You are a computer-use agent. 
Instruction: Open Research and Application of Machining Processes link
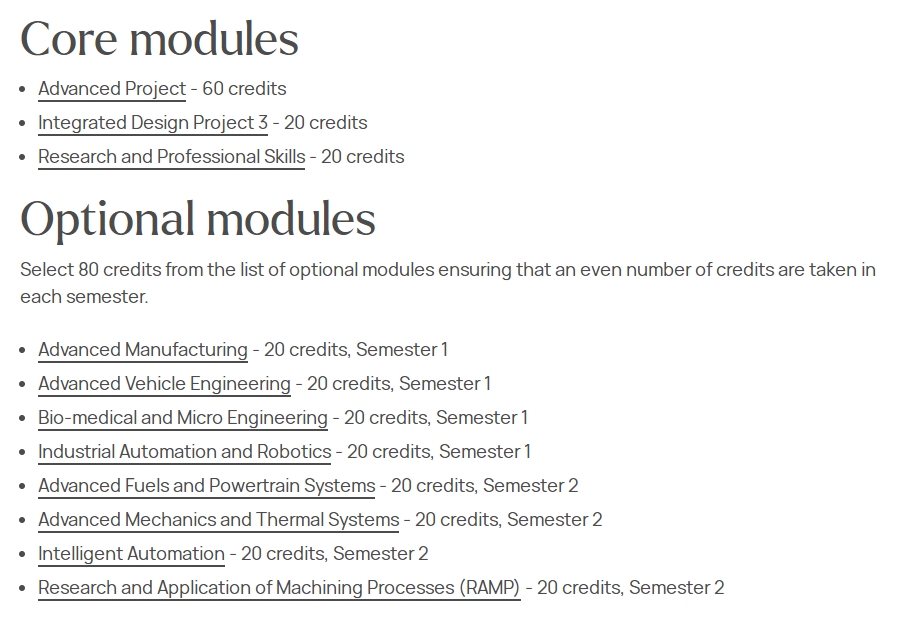click(279, 587)
